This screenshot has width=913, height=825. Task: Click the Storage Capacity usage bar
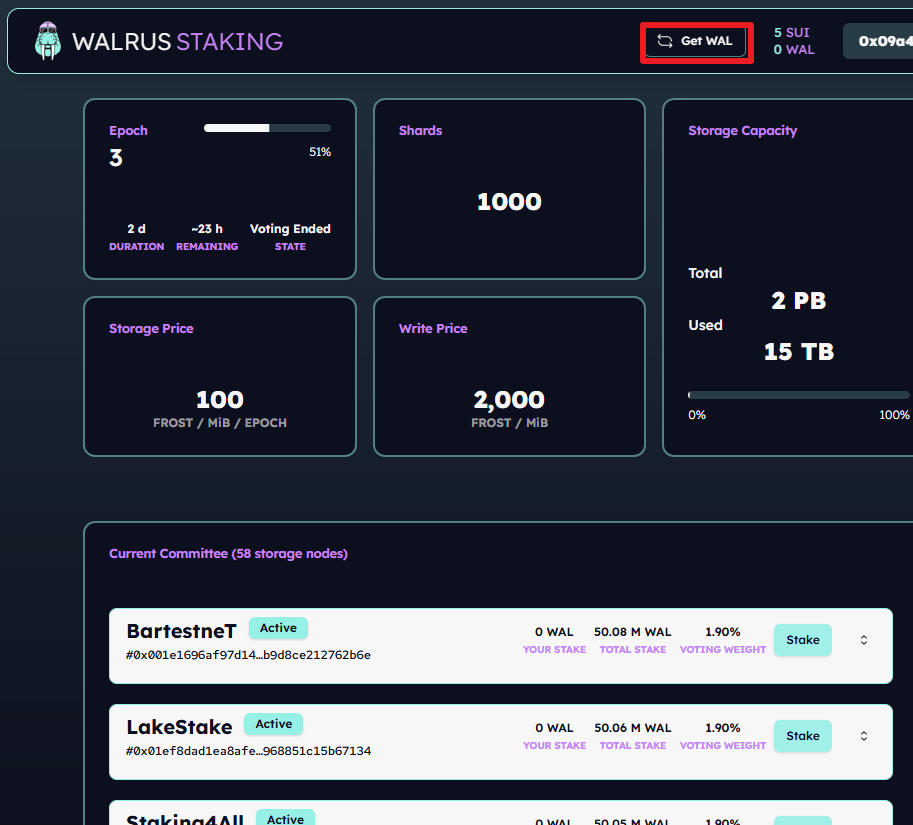click(798, 395)
